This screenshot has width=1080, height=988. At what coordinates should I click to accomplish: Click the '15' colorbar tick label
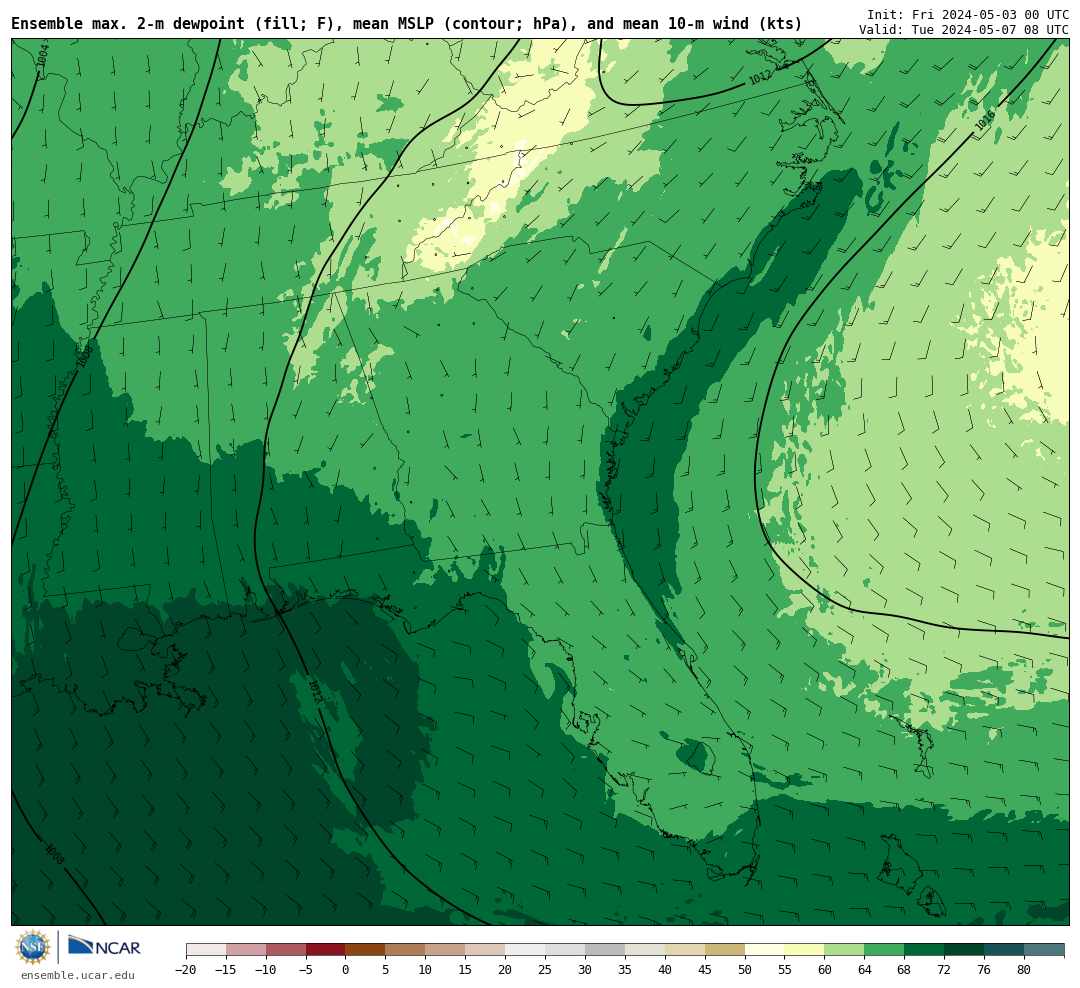[x=466, y=970]
